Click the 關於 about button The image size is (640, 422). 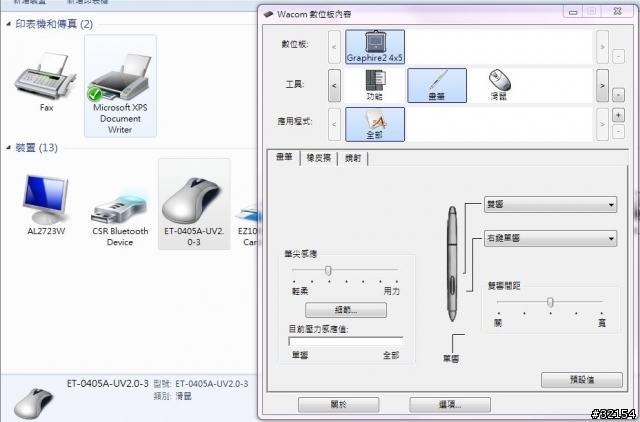pyautogui.click(x=338, y=405)
